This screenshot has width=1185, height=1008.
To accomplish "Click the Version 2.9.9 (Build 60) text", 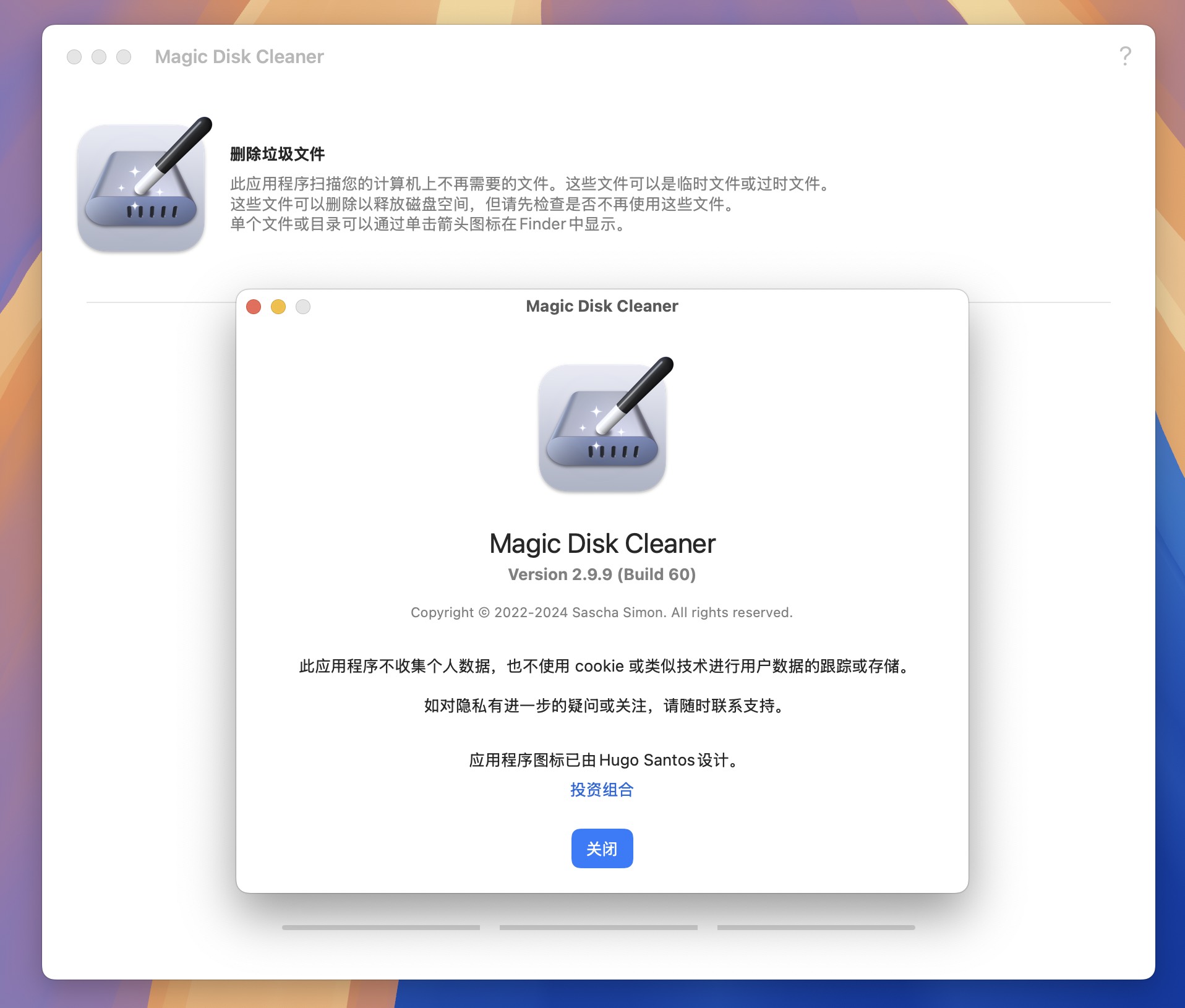I will point(602,574).
